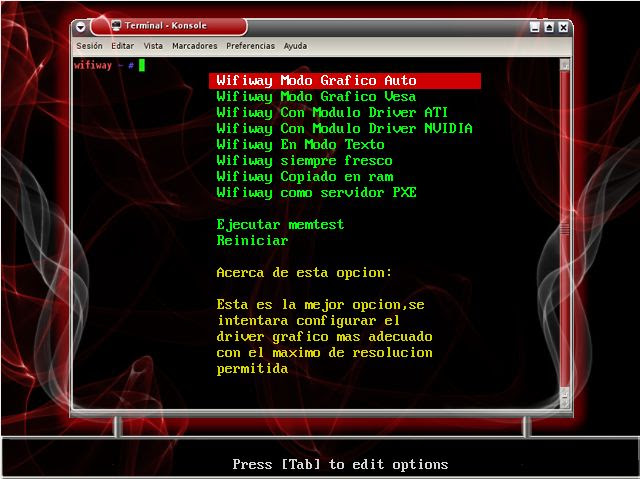Minimize the Konsole window

pyautogui.click(x=535, y=27)
